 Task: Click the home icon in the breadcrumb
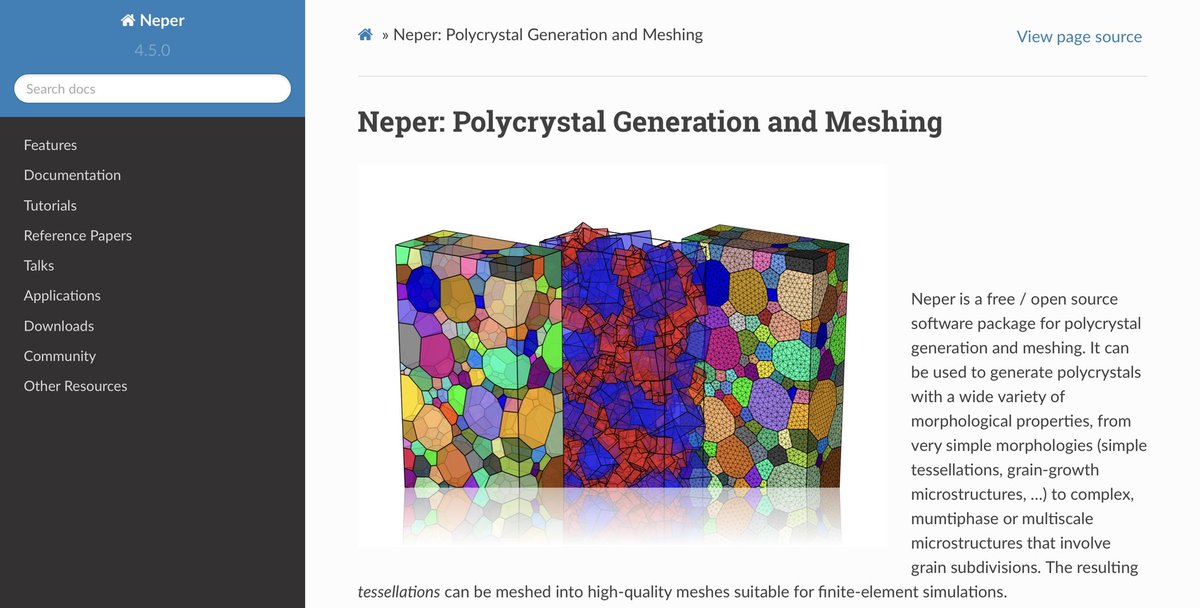[x=366, y=35]
